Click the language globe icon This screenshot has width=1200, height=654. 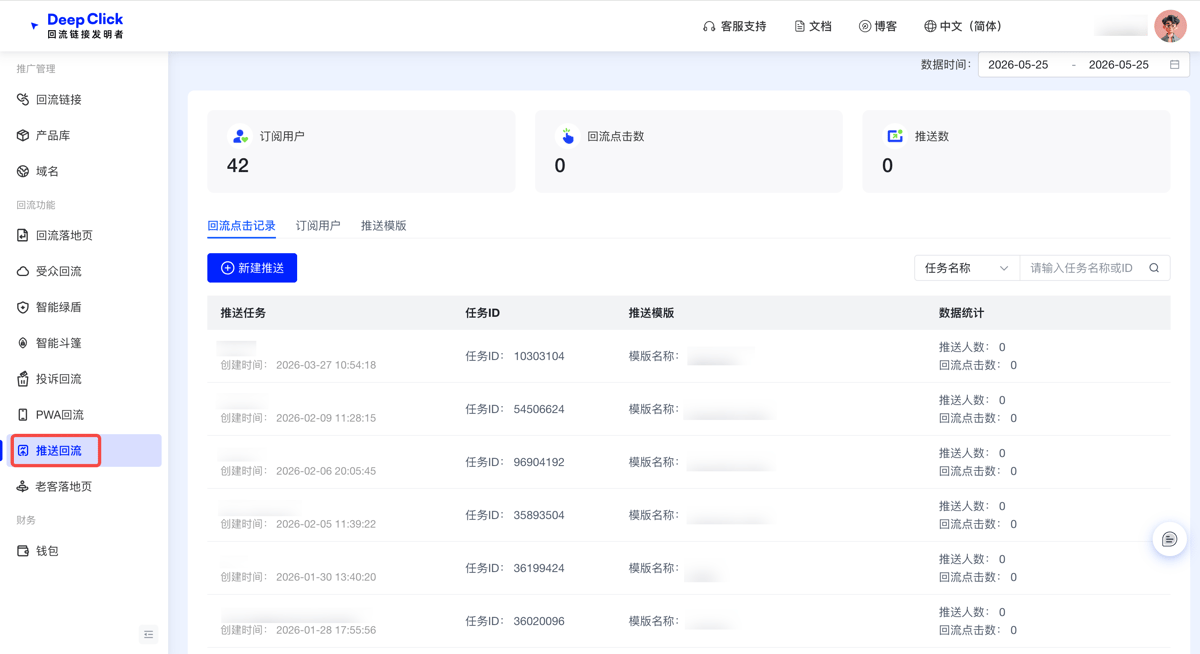click(x=930, y=26)
